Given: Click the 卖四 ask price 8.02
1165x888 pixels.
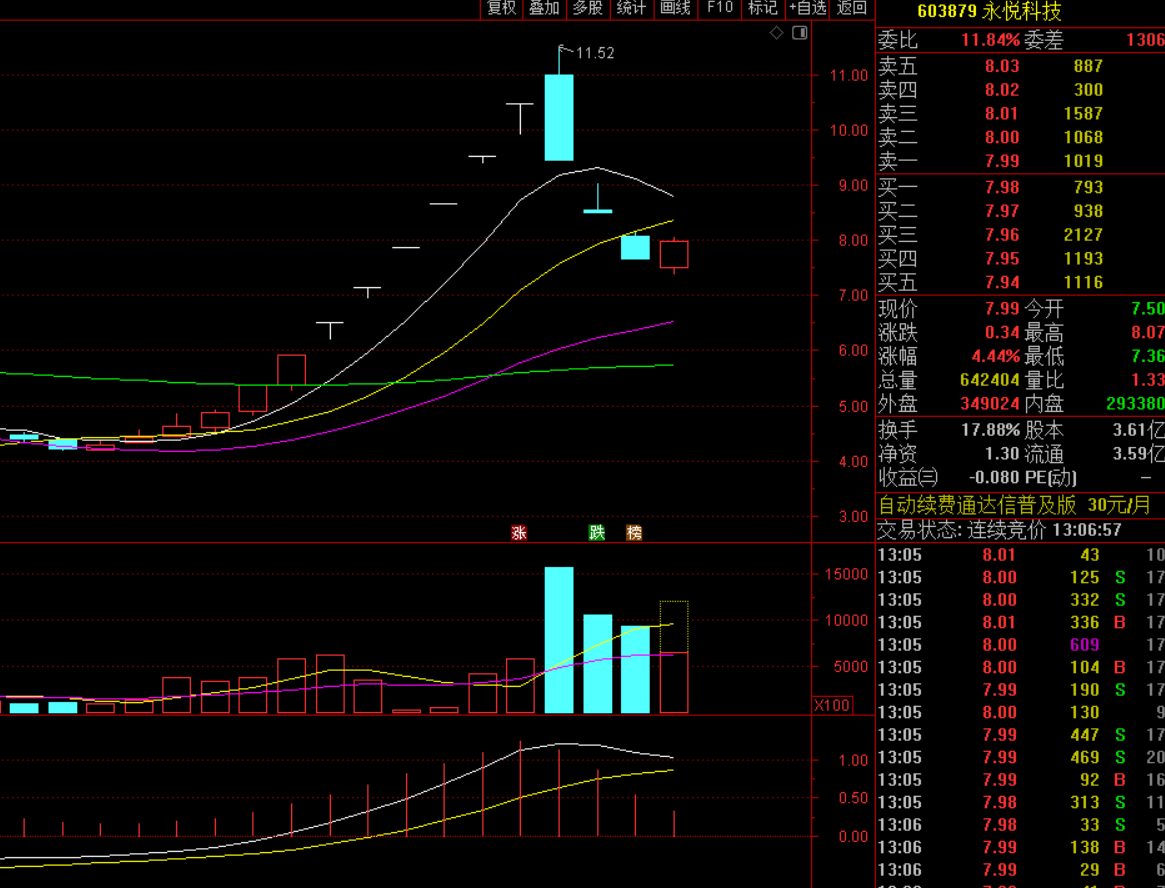Looking at the screenshot, I should pyautogui.click(x=1002, y=90).
